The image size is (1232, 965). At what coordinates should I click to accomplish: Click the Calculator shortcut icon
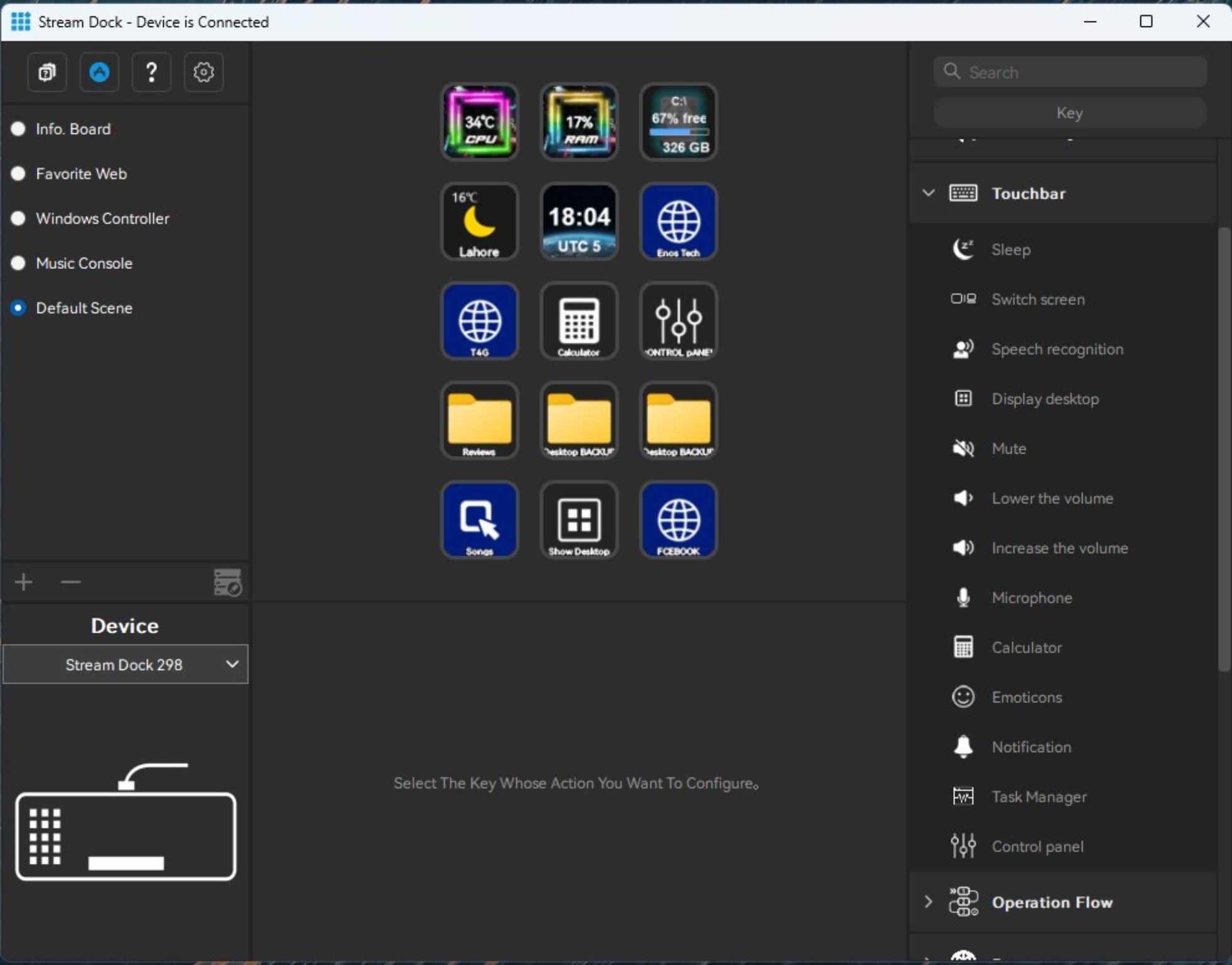point(579,321)
